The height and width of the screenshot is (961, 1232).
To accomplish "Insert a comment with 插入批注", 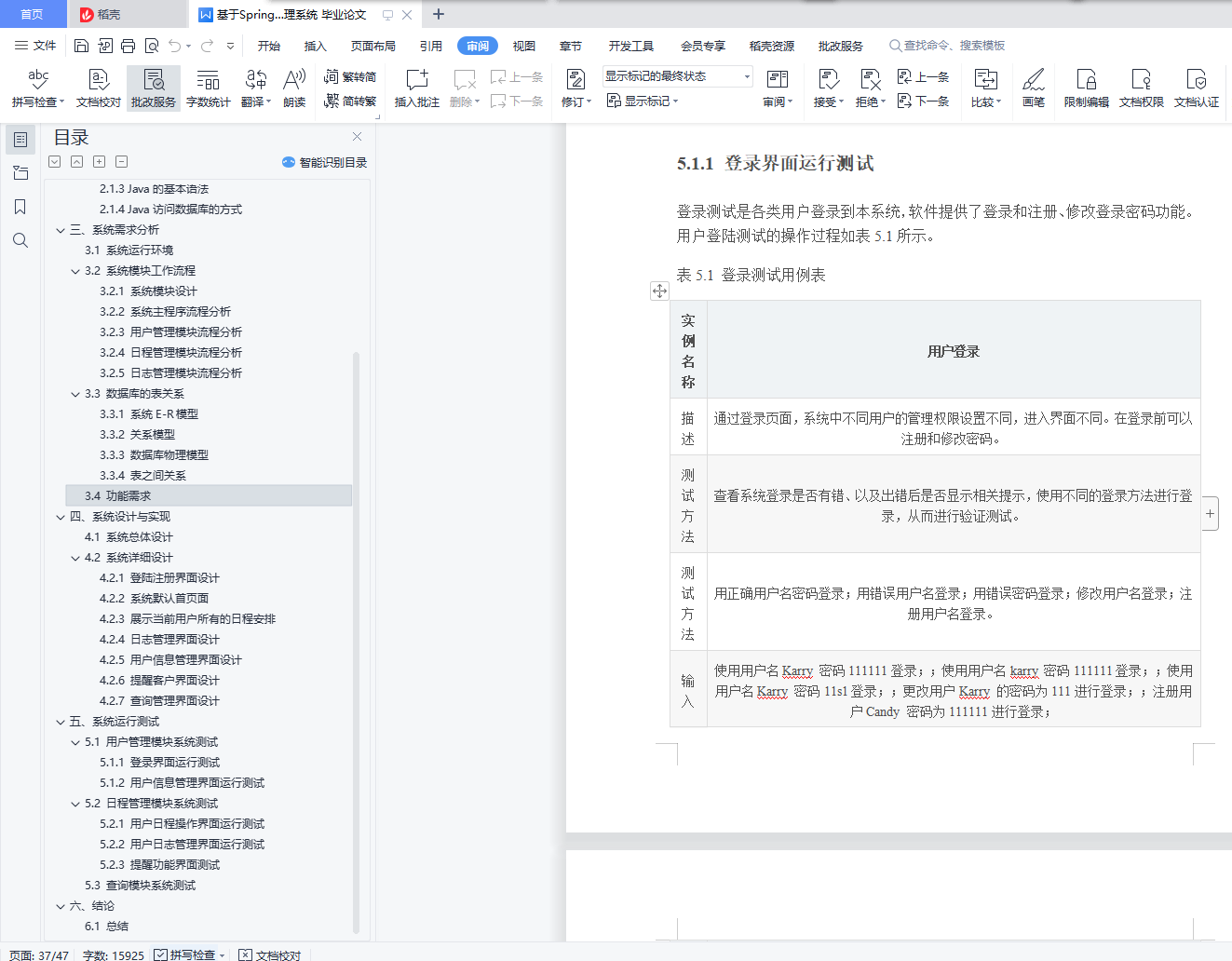I will point(417,88).
